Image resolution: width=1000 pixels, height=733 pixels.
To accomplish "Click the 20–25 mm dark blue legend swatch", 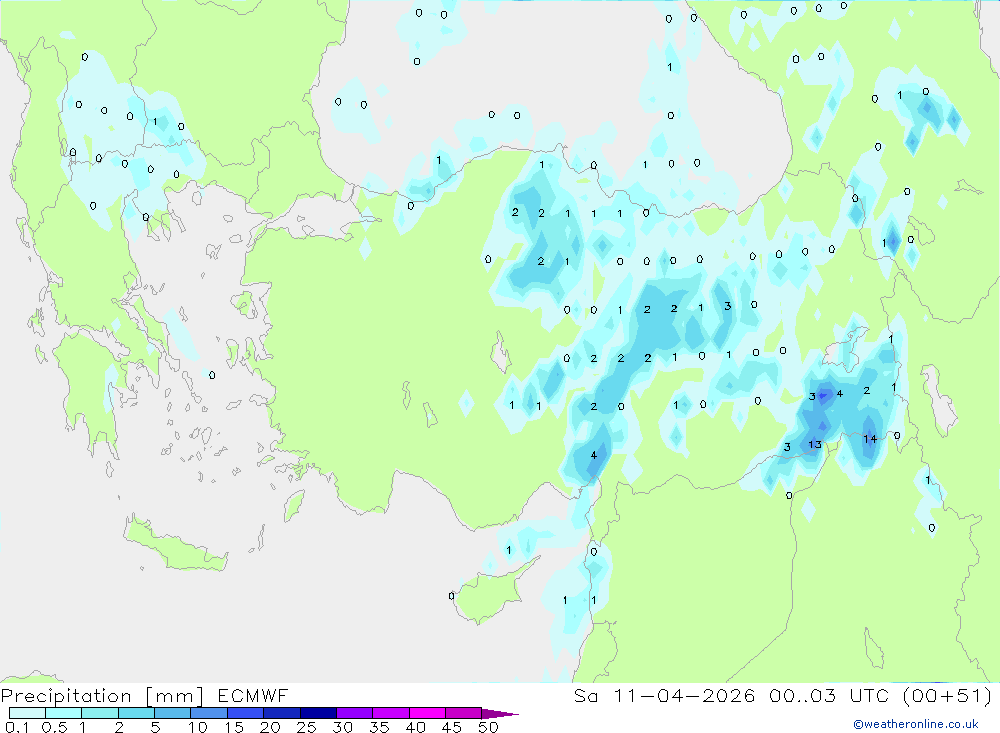I will (282, 713).
